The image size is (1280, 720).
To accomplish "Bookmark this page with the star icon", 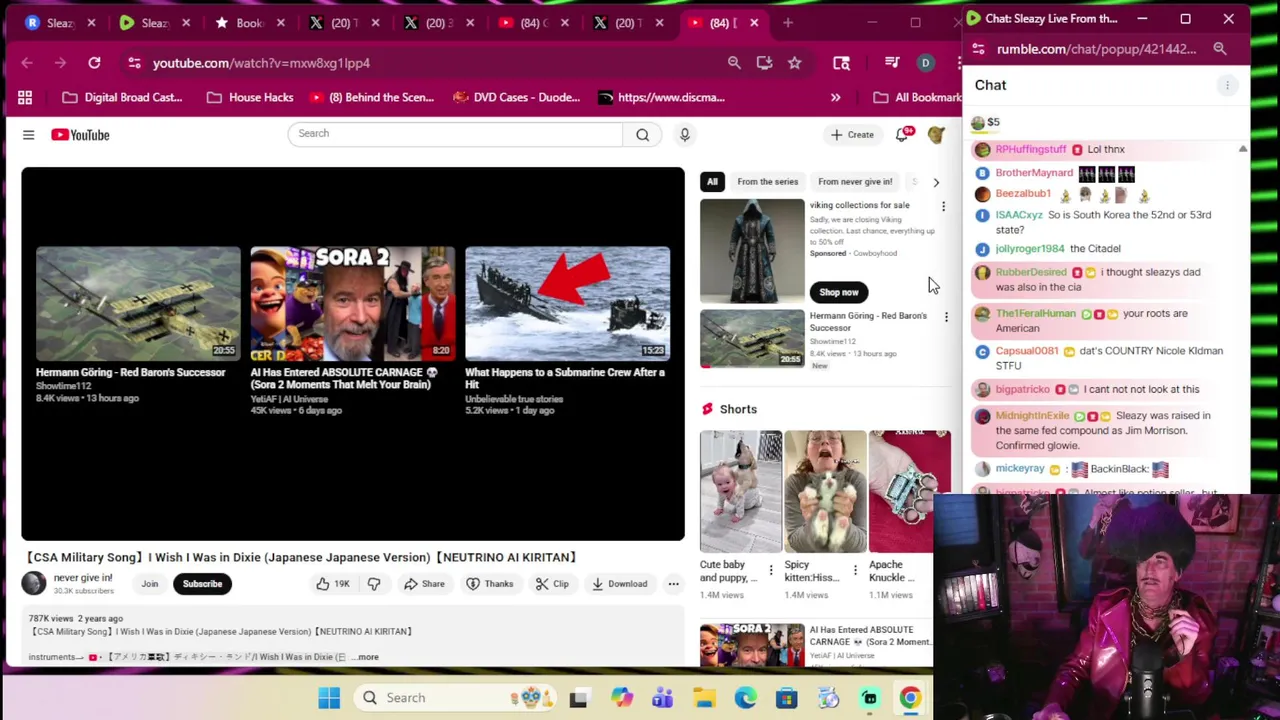I will [x=794, y=63].
